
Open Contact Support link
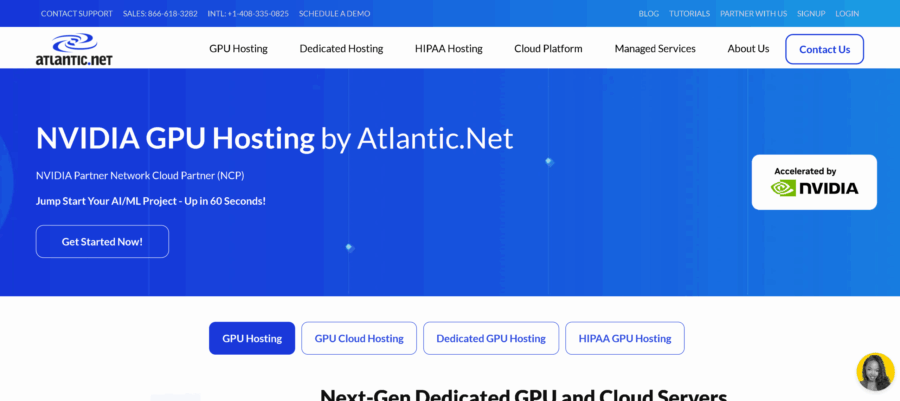click(x=77, y=13)
